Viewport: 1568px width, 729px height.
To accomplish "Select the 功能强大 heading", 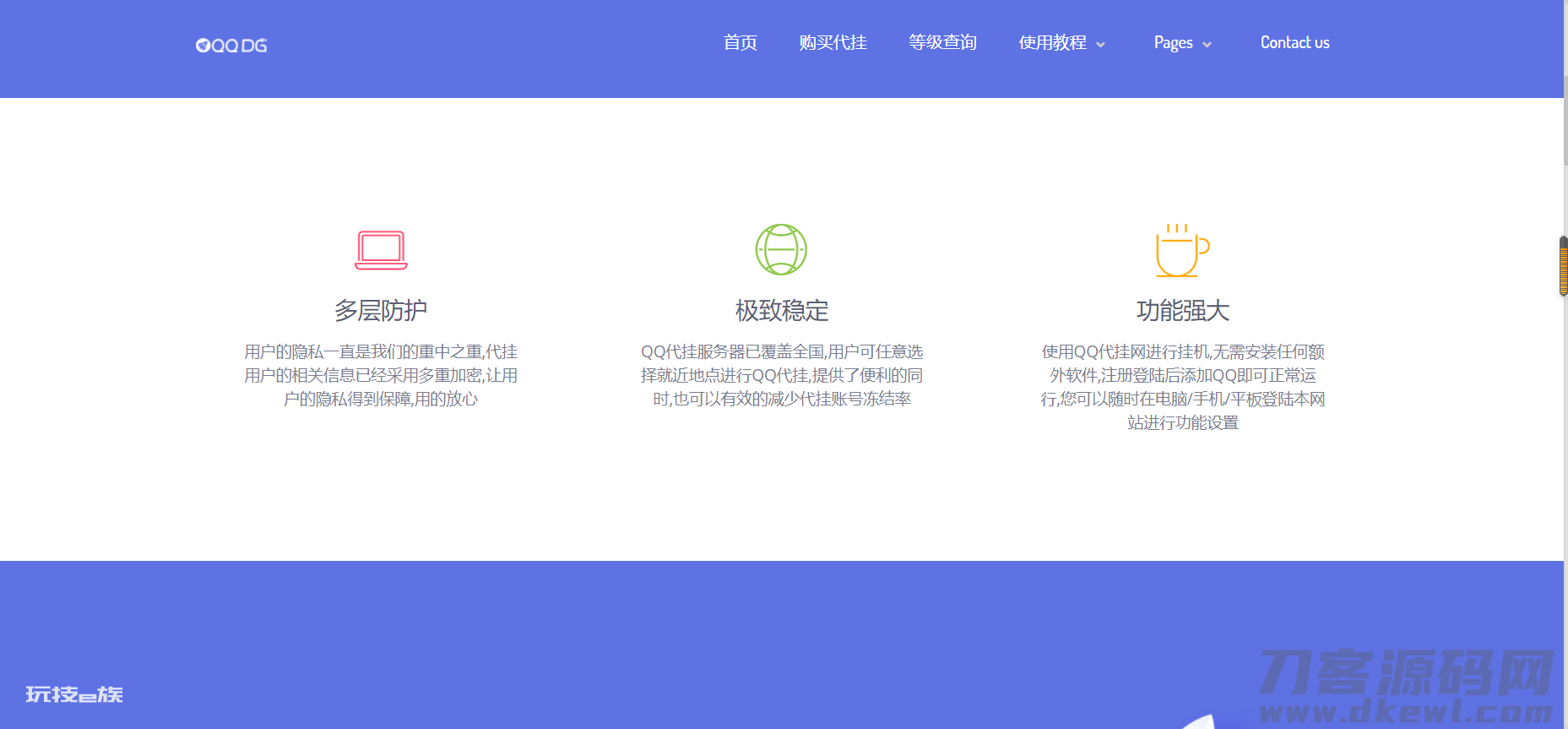I will (x=1182, y=311).
